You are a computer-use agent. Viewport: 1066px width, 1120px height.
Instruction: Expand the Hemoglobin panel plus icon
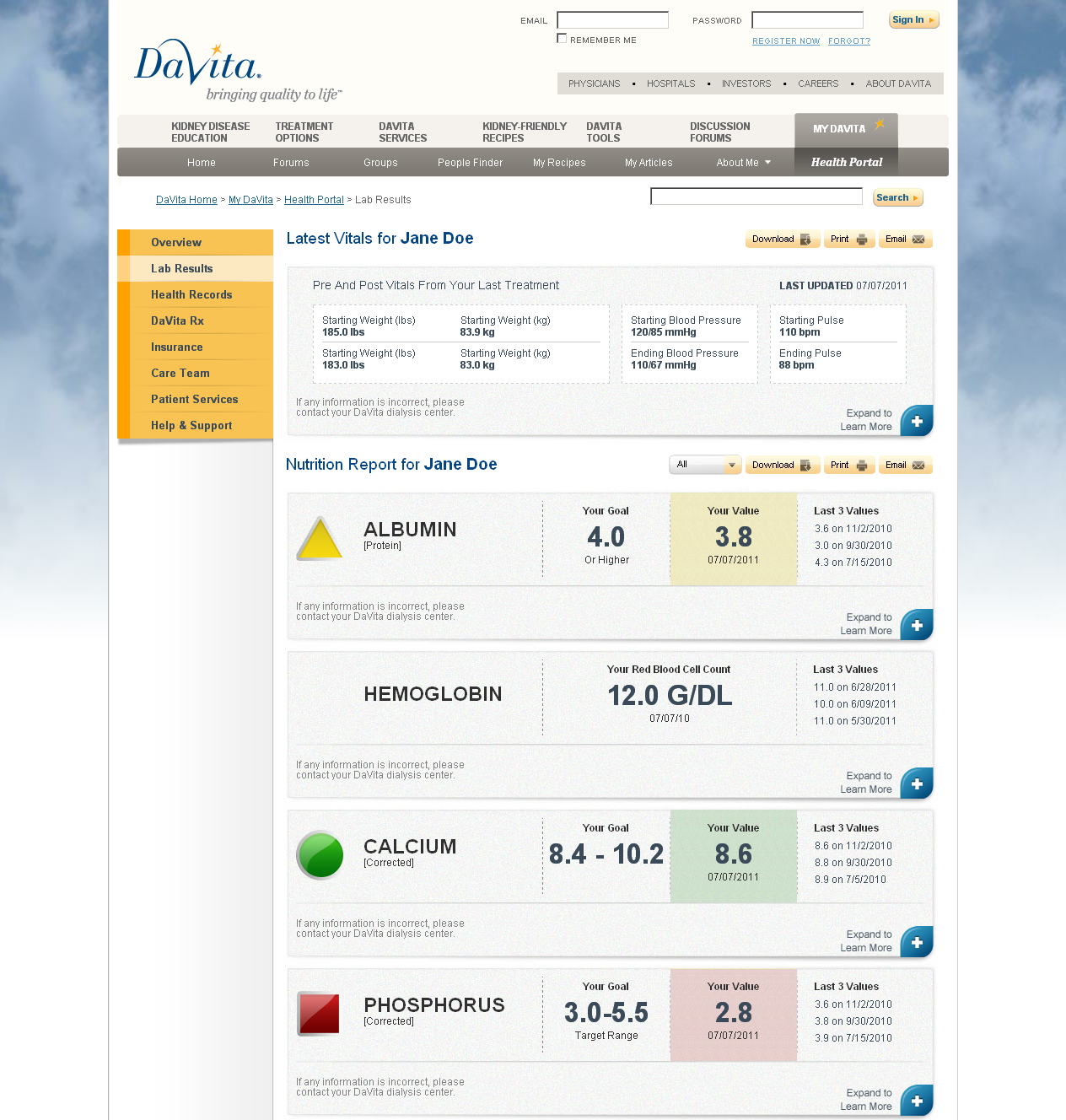click(917, 783)
